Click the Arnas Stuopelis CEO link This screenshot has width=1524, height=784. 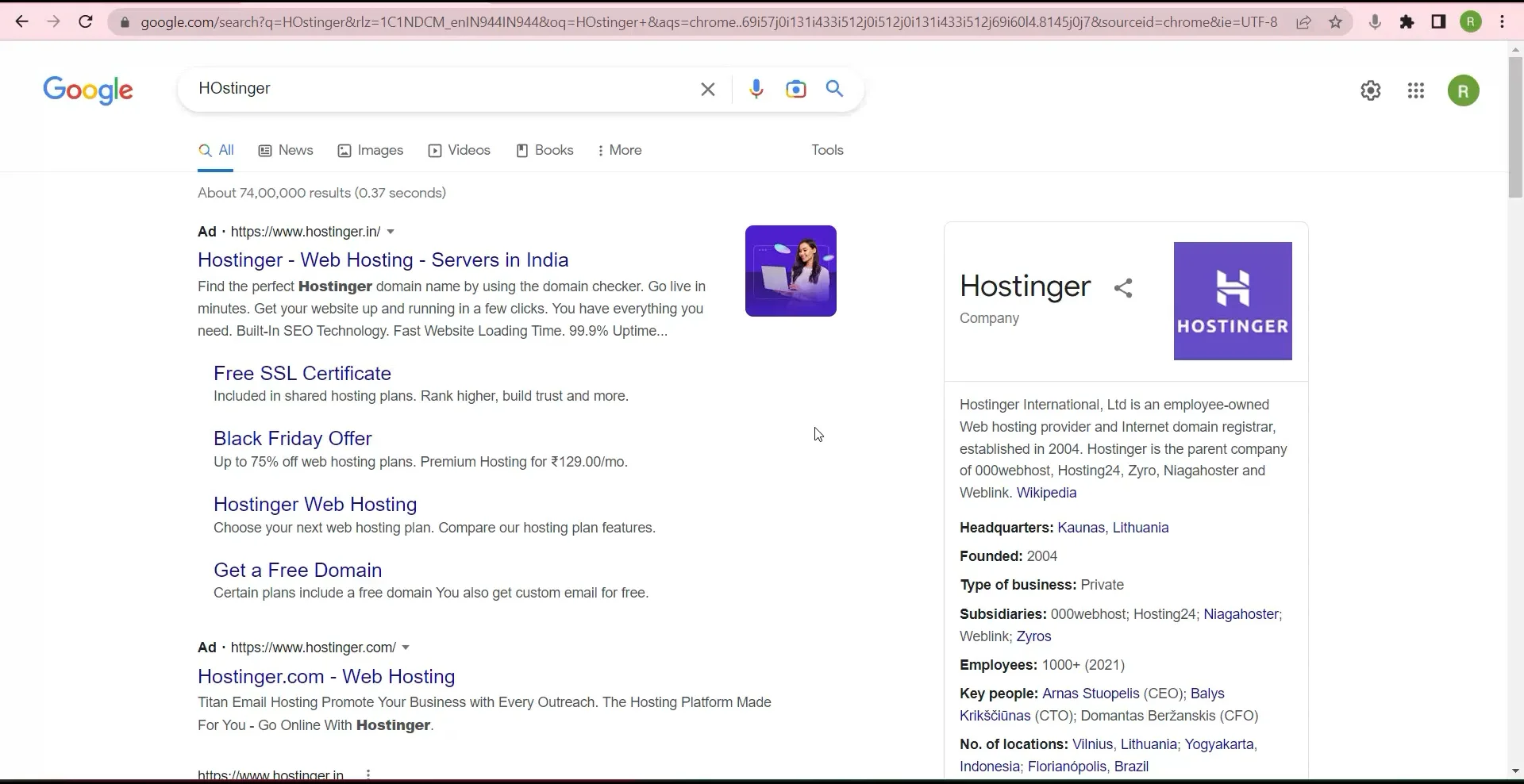[1091, 694]
